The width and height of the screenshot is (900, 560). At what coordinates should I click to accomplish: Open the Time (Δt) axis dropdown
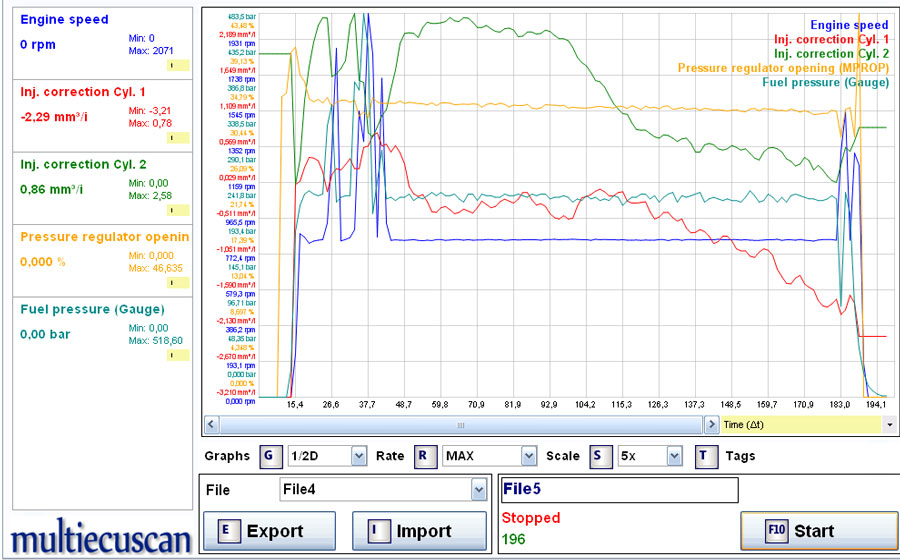coord(889,425)
